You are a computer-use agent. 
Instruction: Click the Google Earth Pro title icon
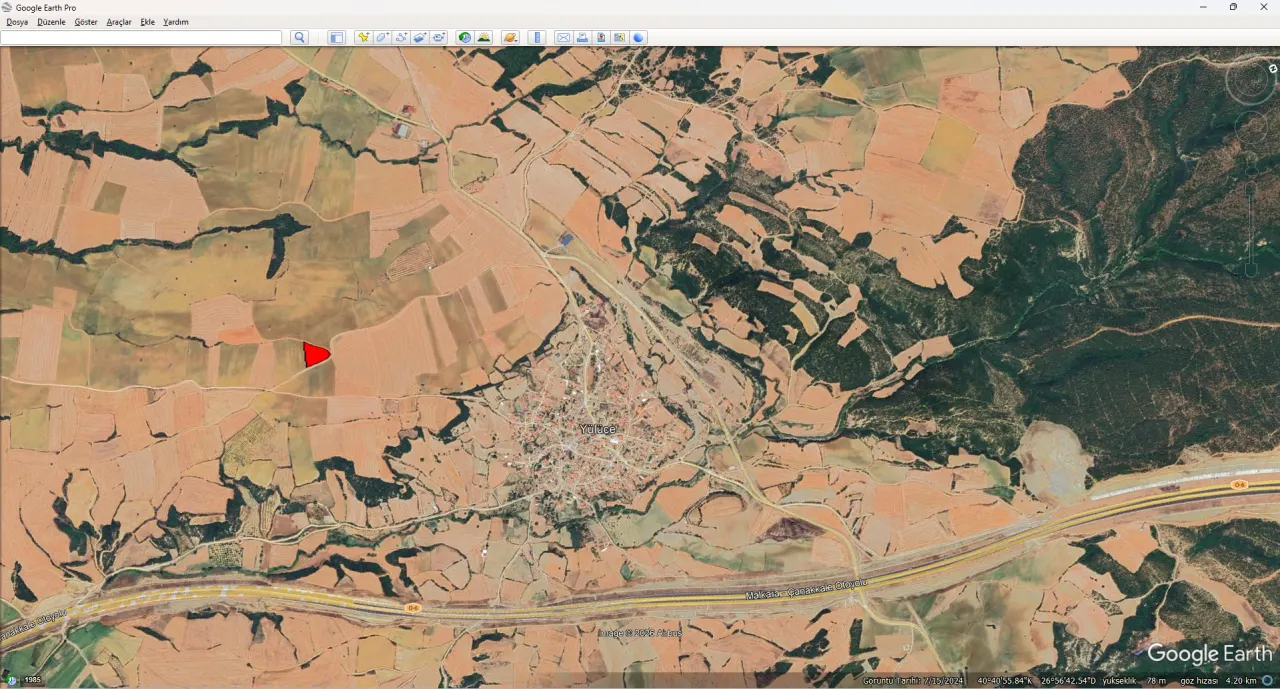[x=7, y=7]
